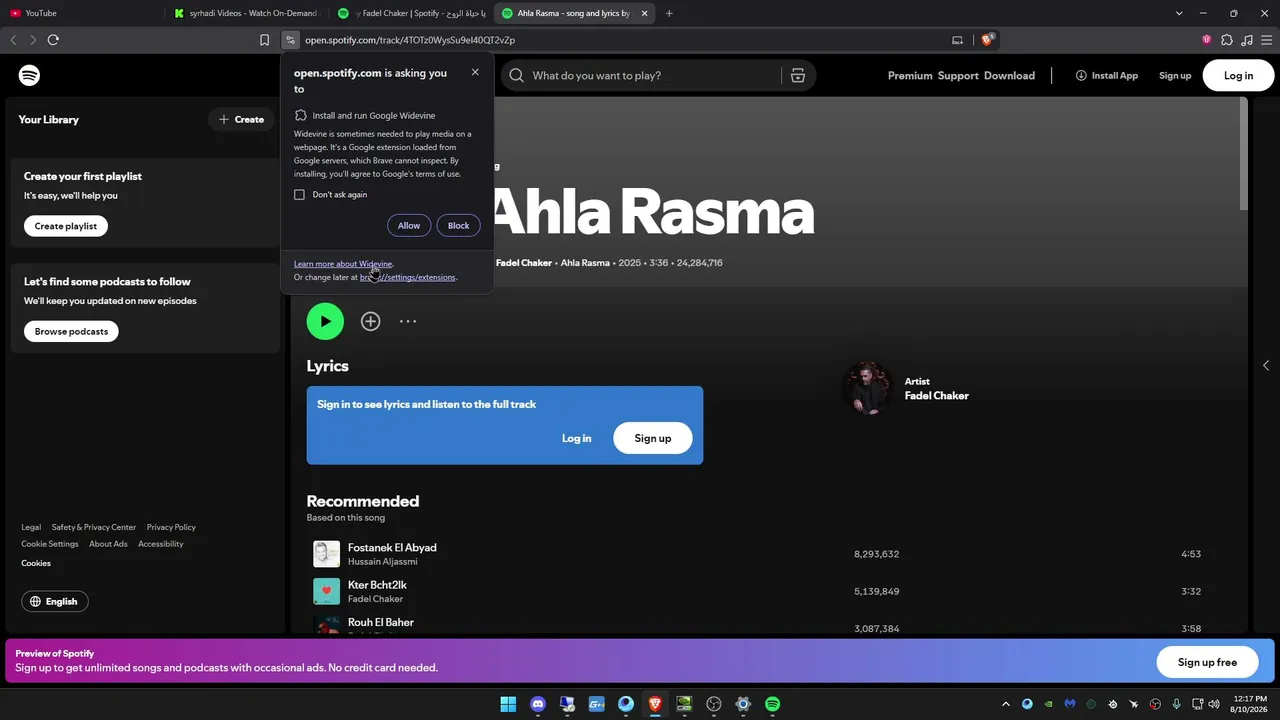Check the Don't ask again checkbox
The image size is (1280, 720).
[299, 195]
